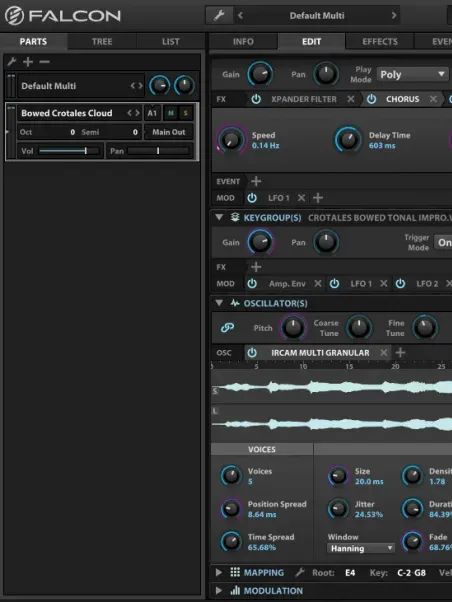Add a new event processor
Image resolution: width=452 pixels, height=602 pixels.
tap(256, 181)
